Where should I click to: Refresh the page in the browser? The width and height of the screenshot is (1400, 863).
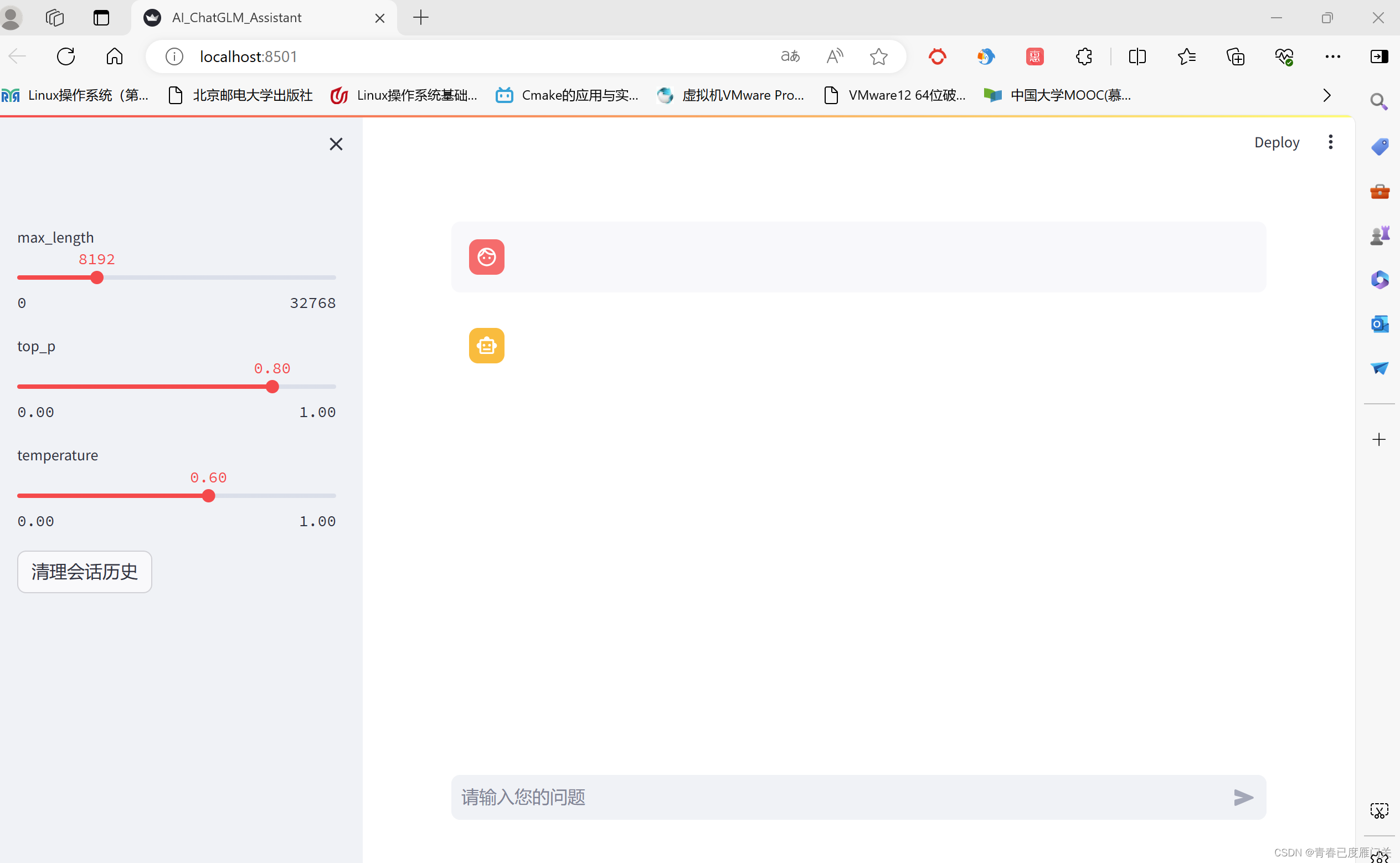coord(66,56)
